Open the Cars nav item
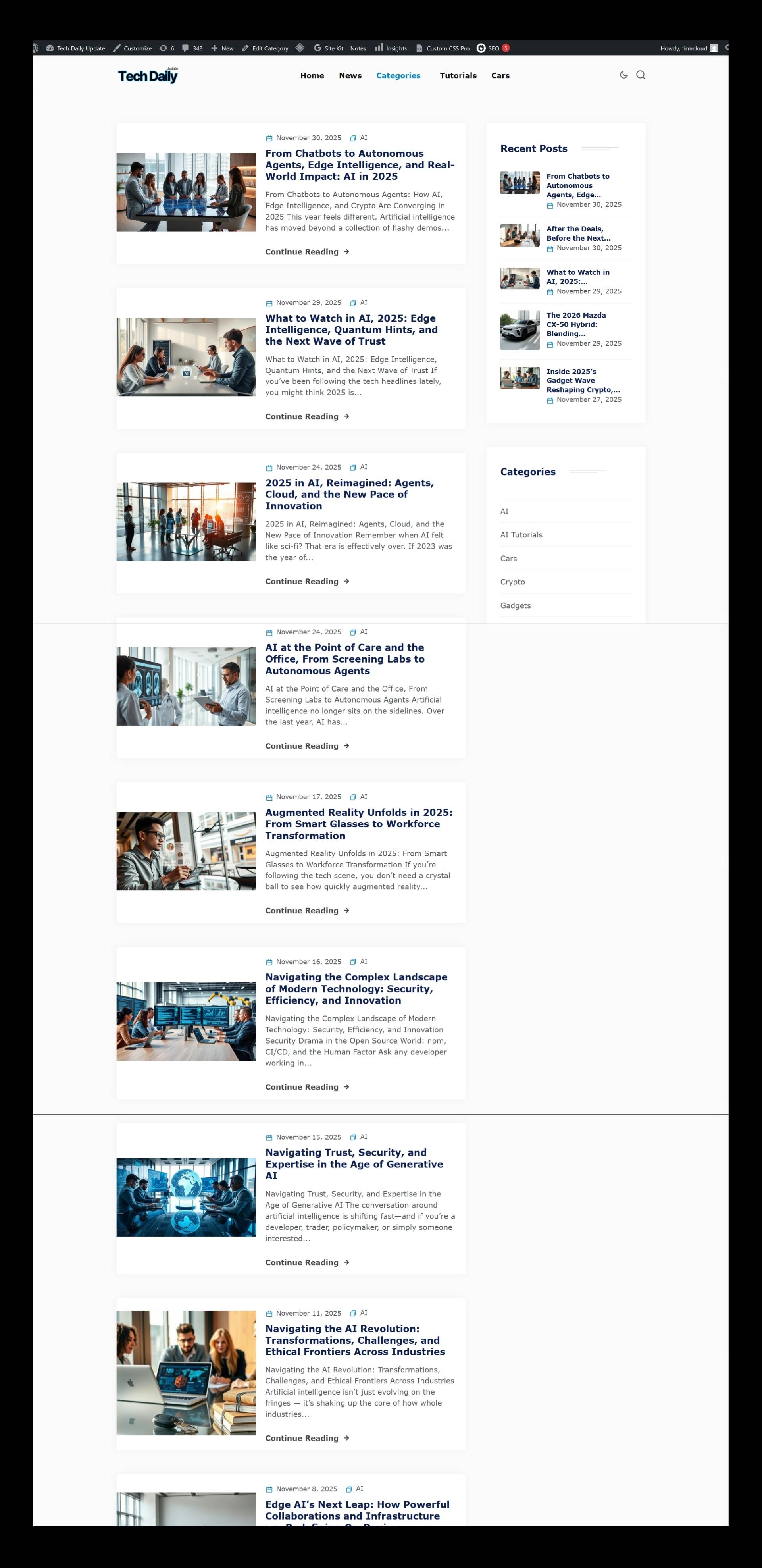762x1568 pixels. [500, 75]
